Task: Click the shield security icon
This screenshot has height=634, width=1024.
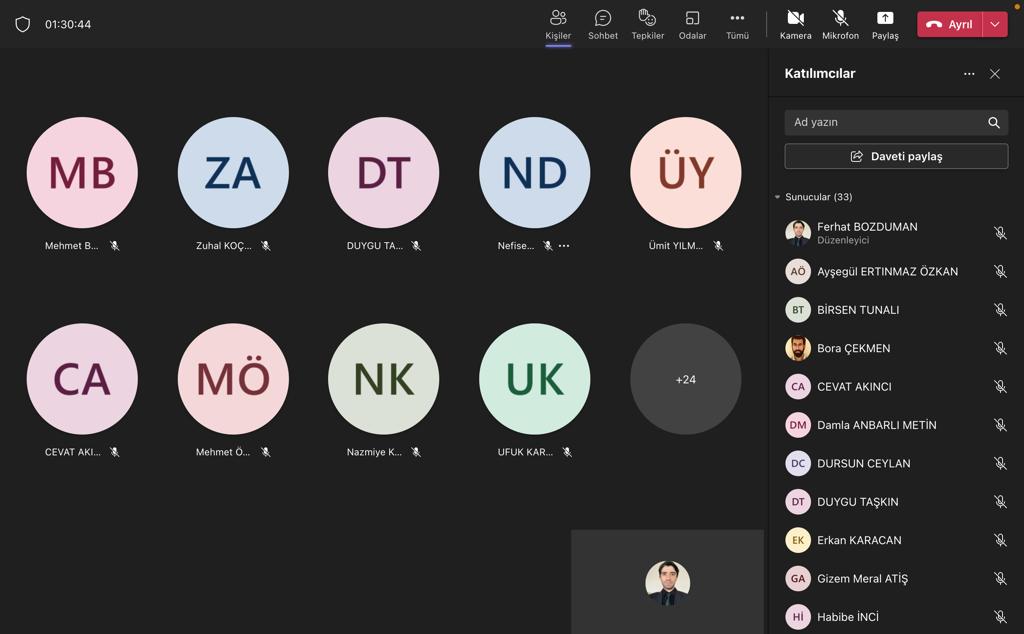Action: click(23, 24)
